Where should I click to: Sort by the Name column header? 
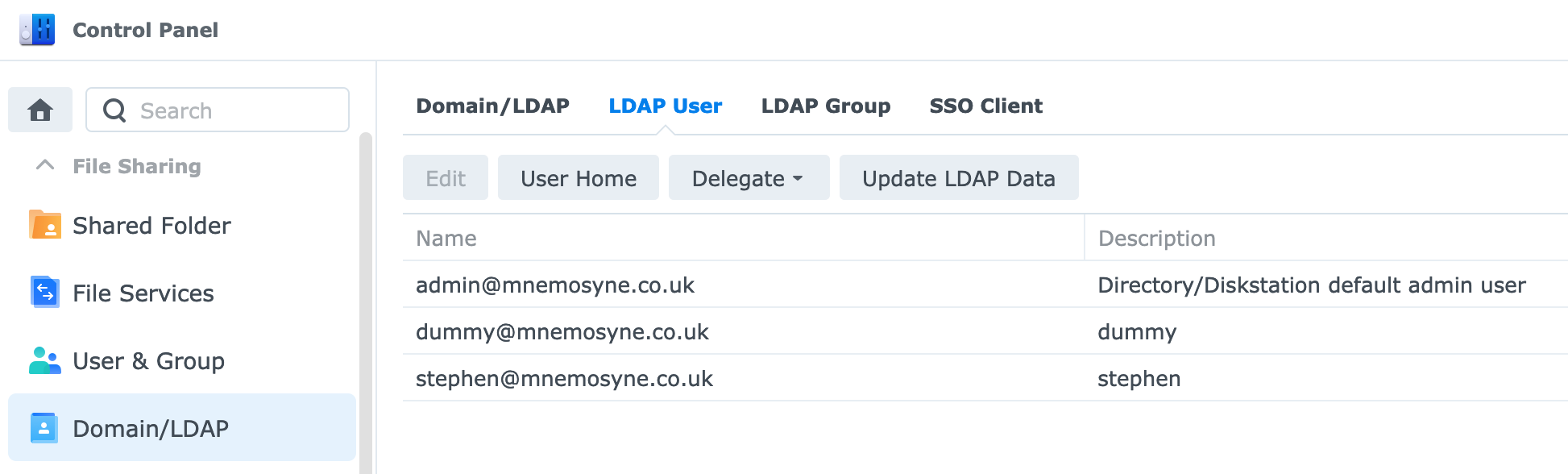point(743,238)
